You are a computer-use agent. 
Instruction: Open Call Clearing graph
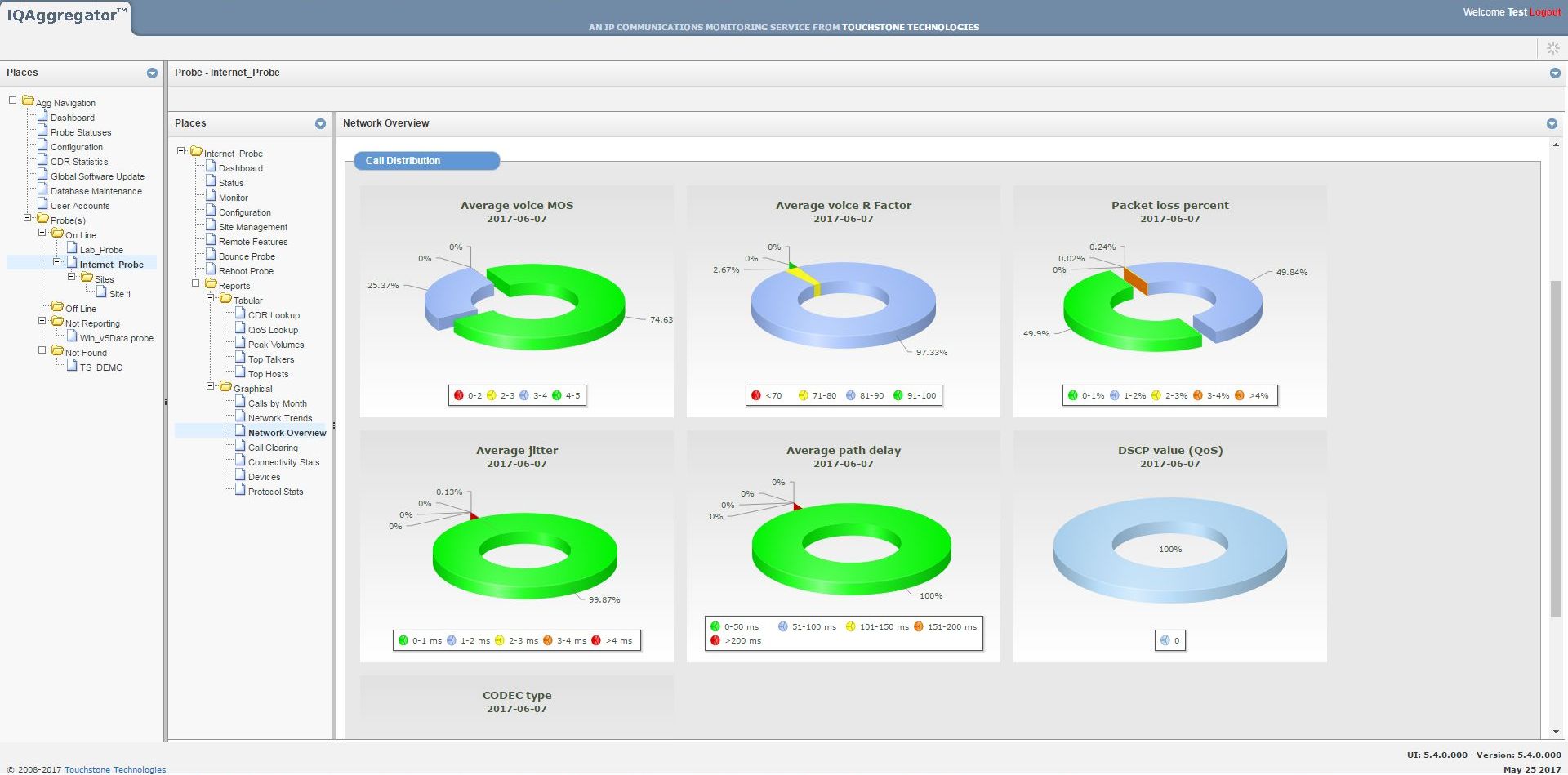click(x=273, y=448)
